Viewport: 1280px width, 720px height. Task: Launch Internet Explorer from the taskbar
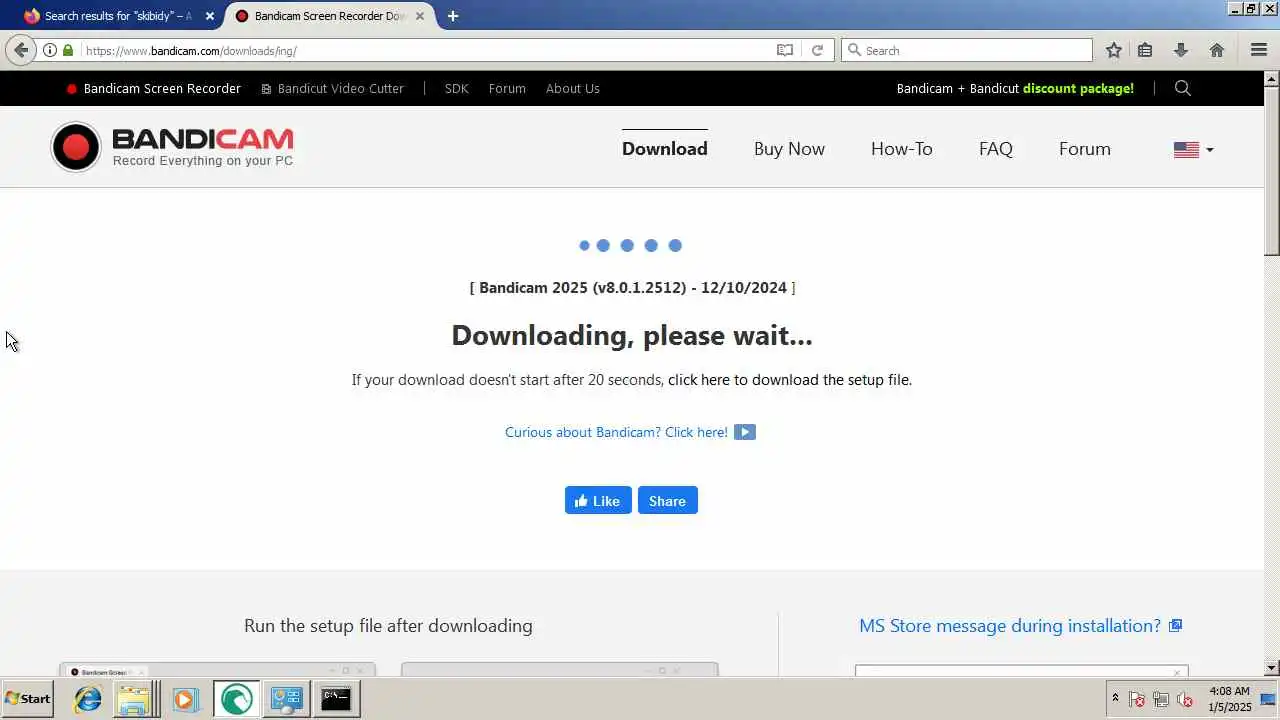pos(88,699)
